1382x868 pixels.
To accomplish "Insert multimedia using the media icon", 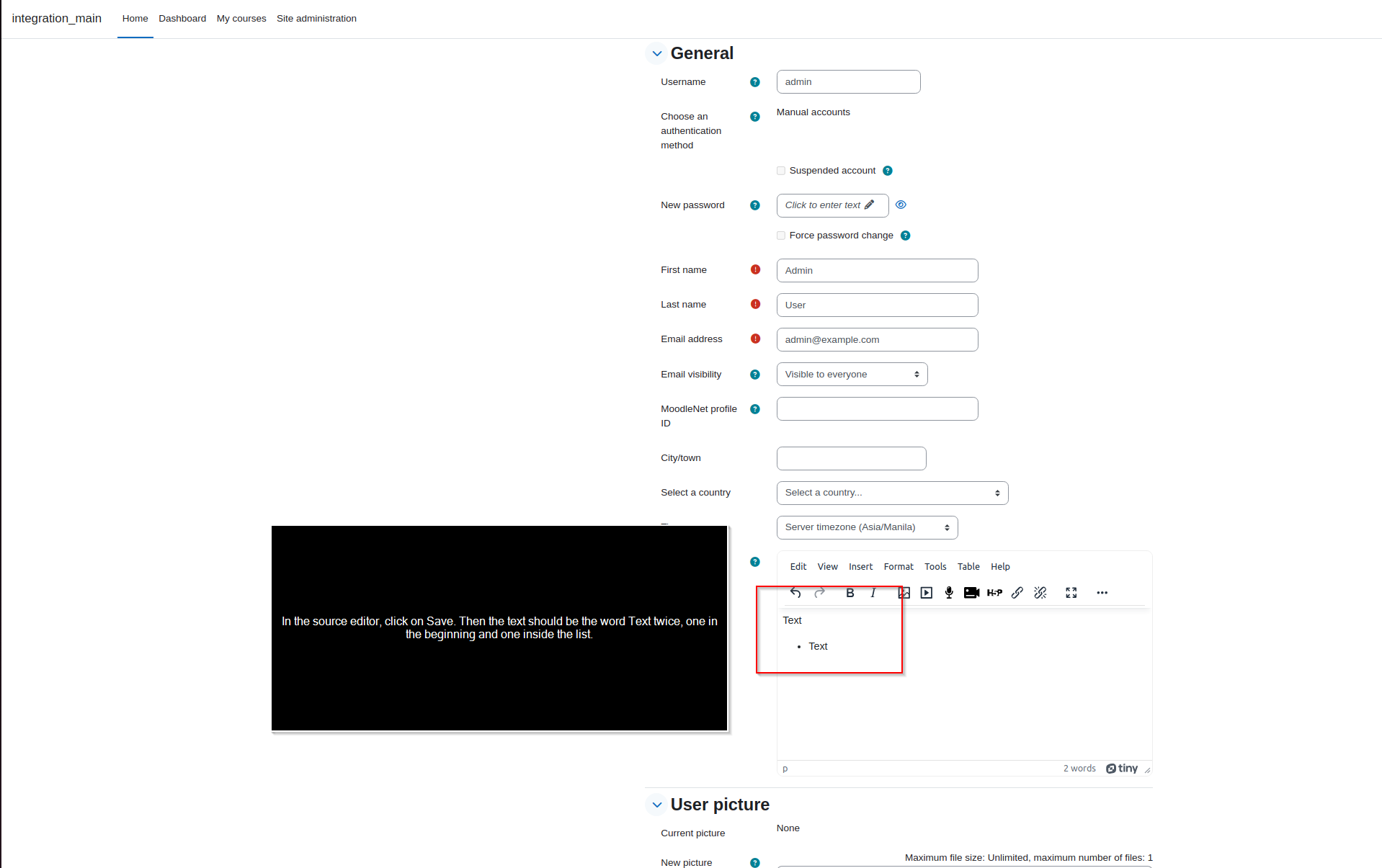I will (x=927, y=593).
